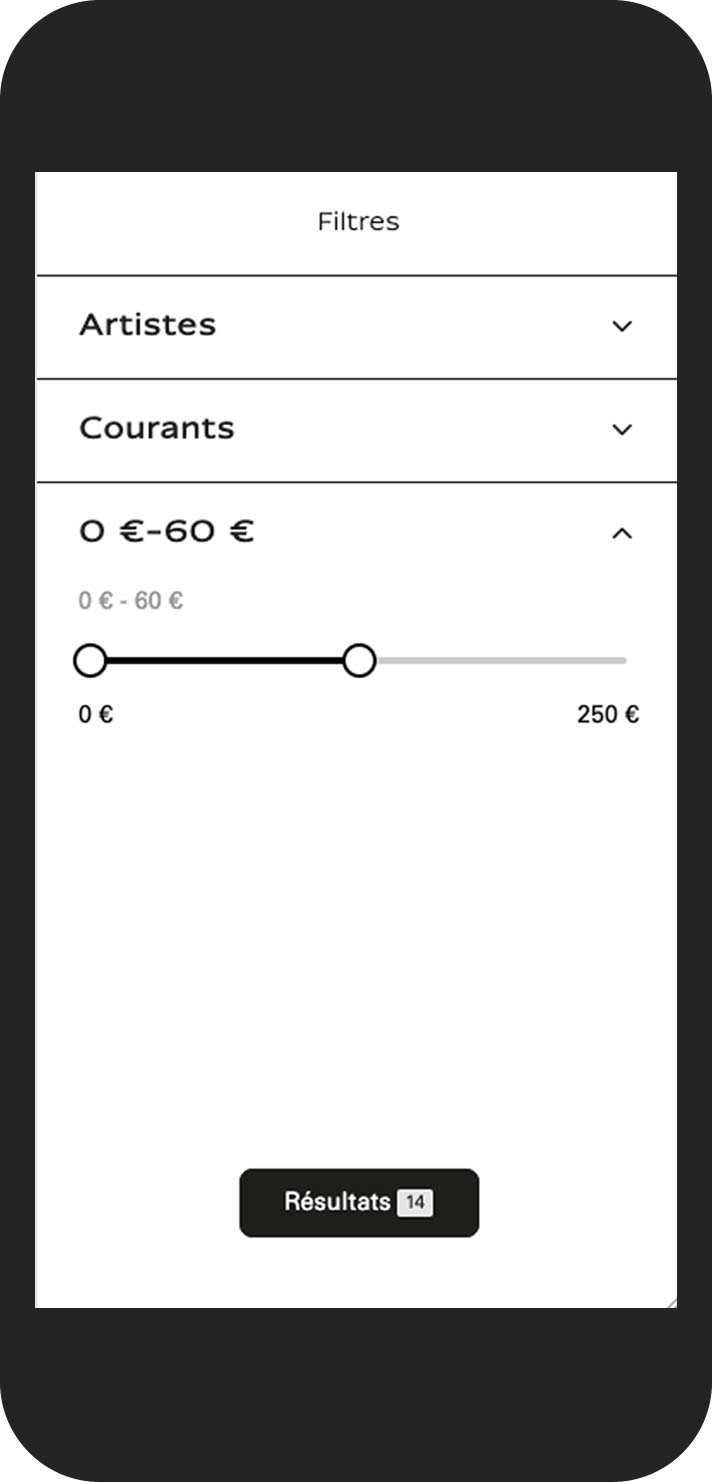Open the Courants dropdown chevron

[622, 429]
